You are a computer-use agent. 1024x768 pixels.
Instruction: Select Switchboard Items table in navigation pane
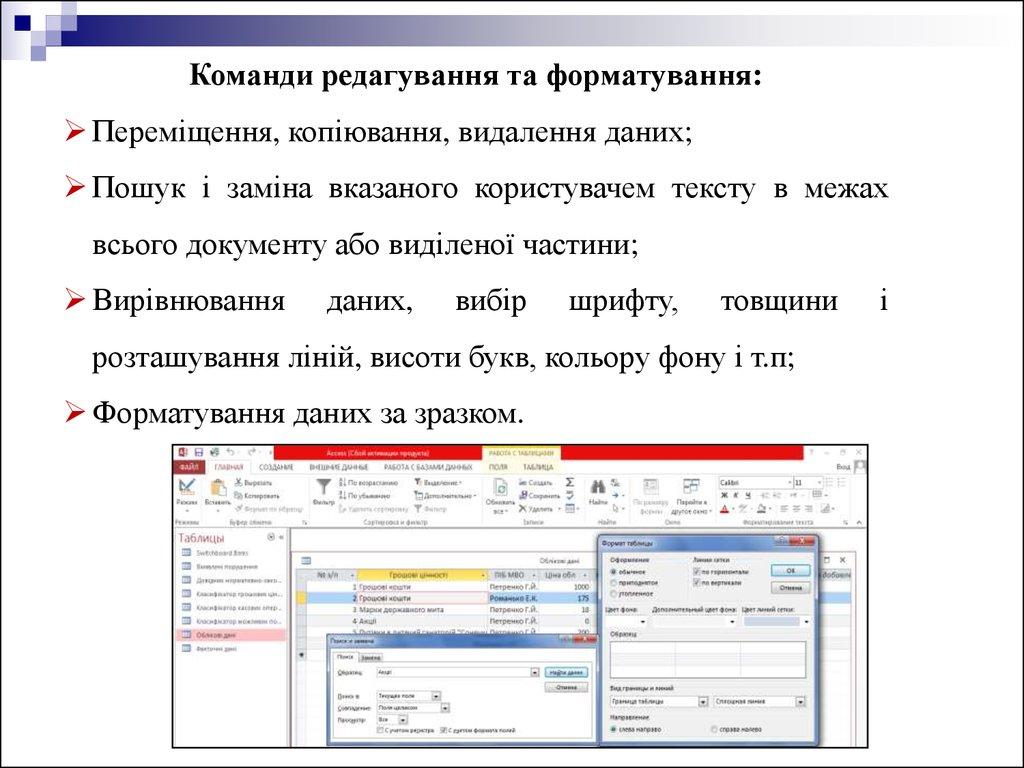coord(222,552)
